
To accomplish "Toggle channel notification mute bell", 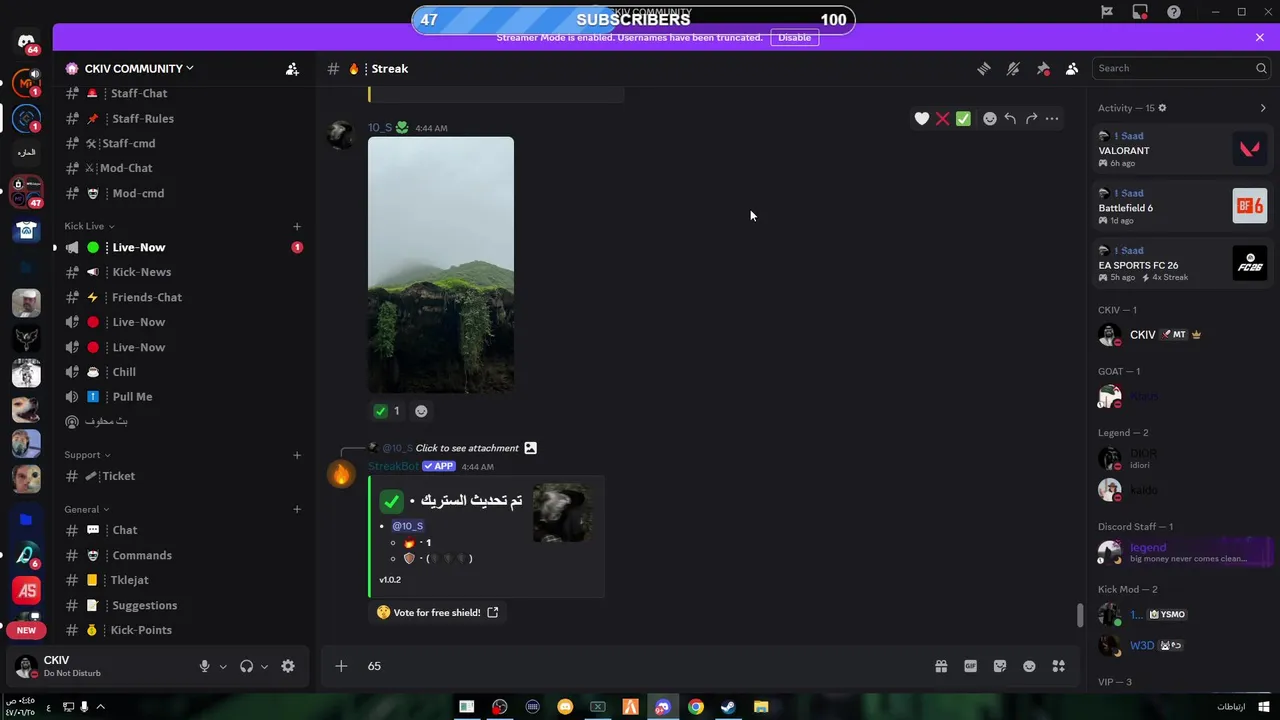I will 1013,69.
